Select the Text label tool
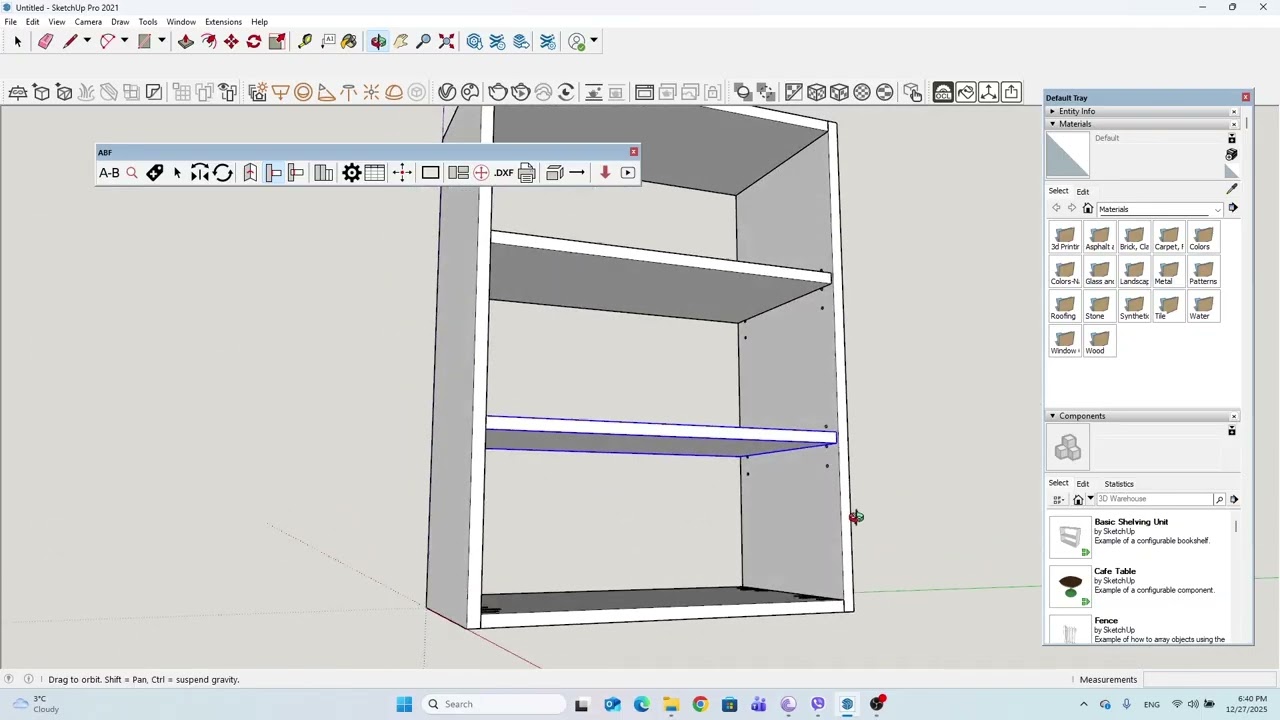 pyautogui.click(x=328, y=41)
